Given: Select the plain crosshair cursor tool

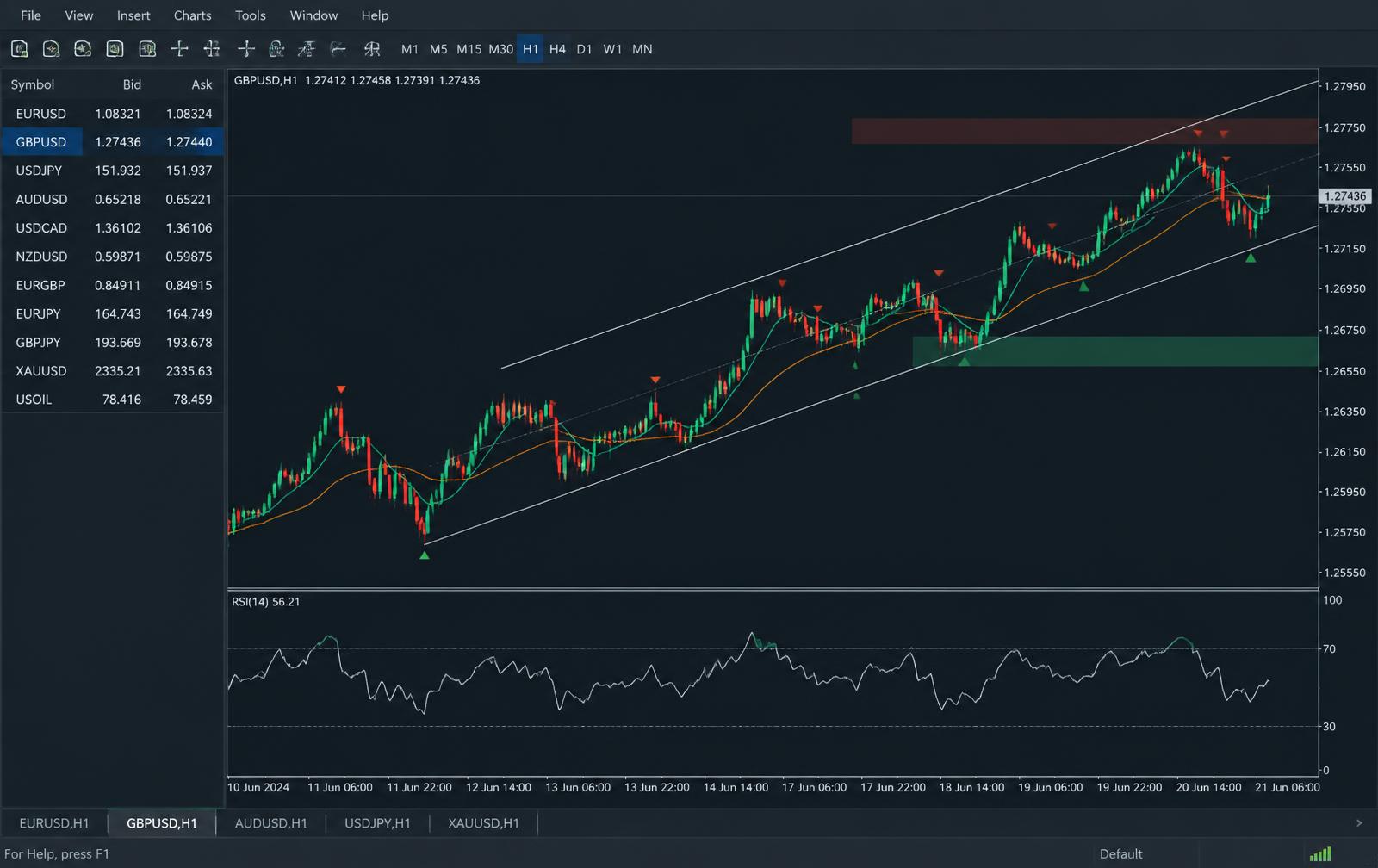Looking at the screenshot, I should pos(179,49).
